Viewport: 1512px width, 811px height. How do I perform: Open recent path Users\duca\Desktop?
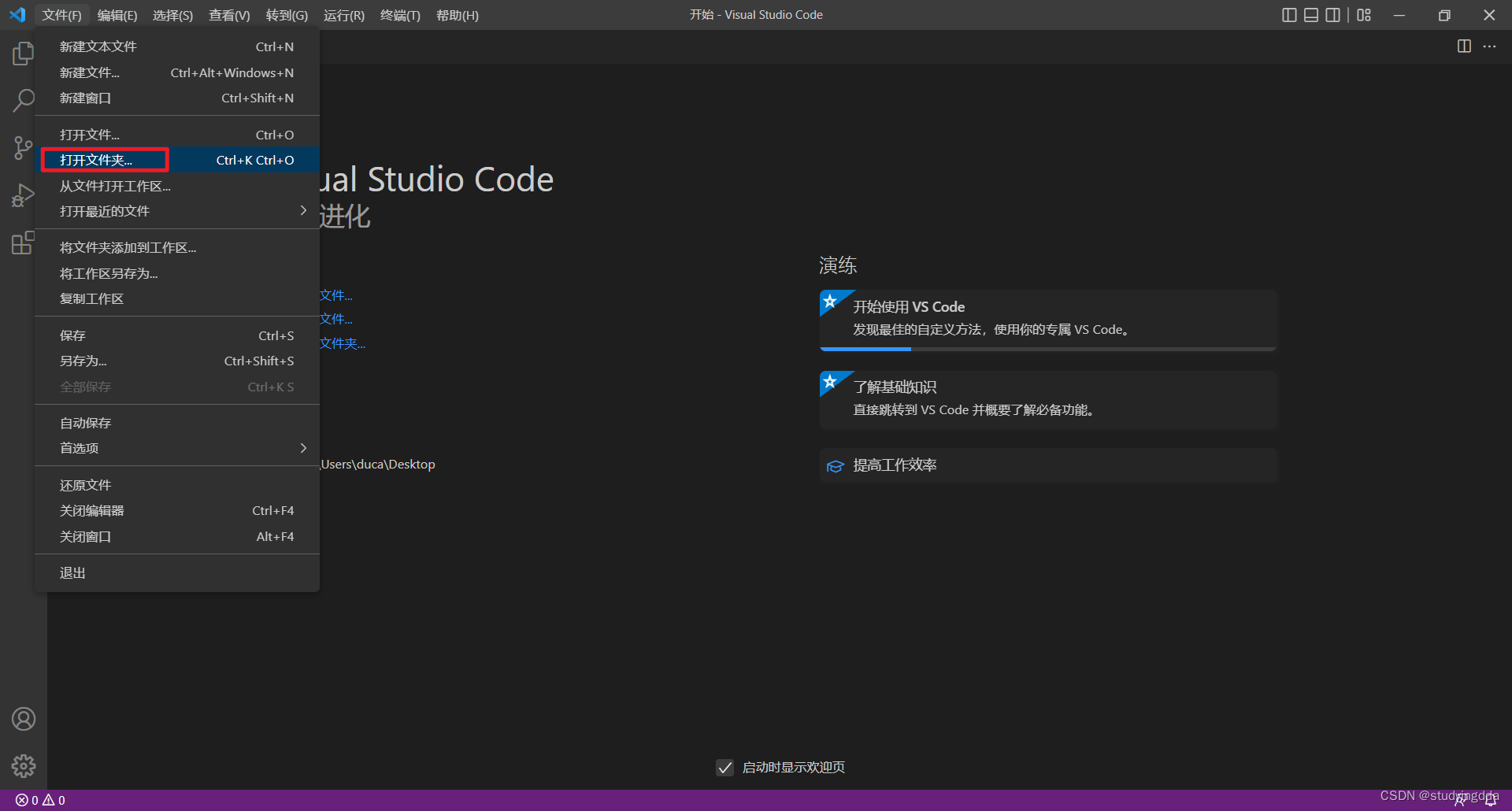[x=378, y=465]
